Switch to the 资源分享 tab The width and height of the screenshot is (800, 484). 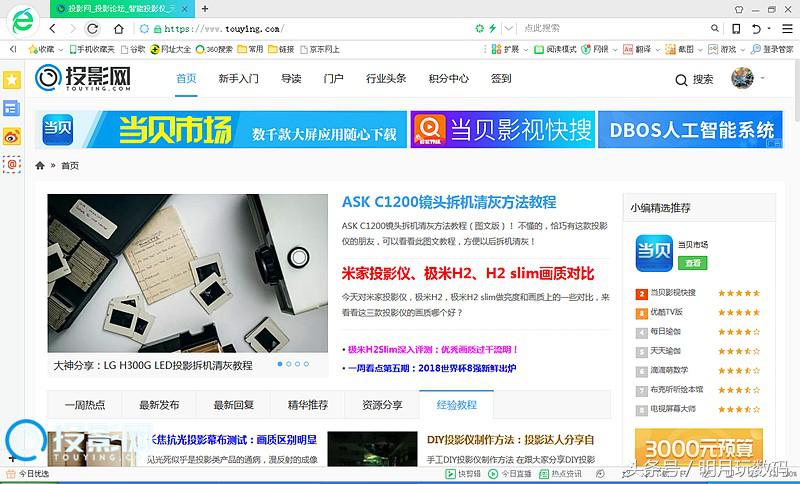coord(382,405)
